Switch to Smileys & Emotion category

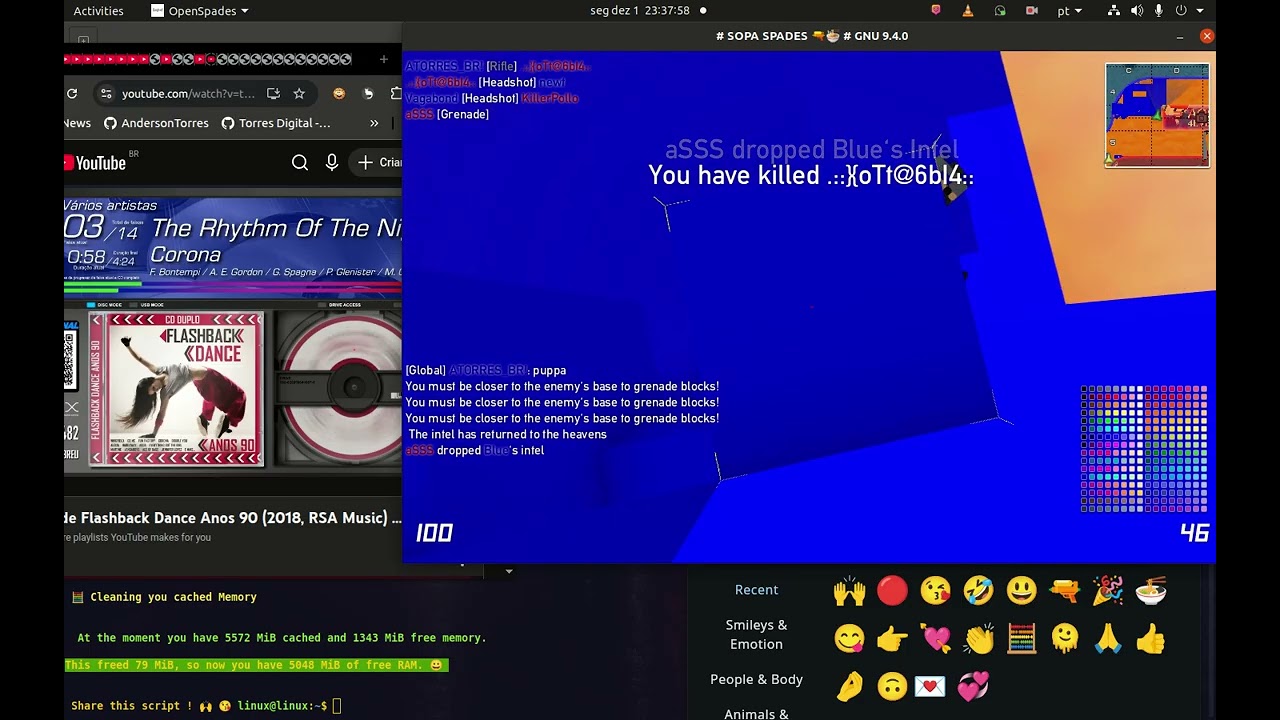pyautogui.click(x=756, y=634)
